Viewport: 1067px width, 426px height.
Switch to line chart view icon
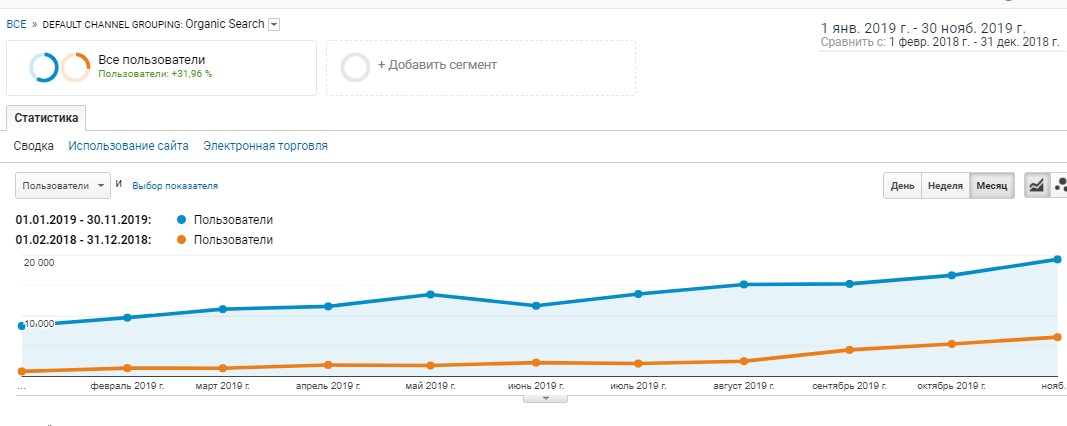click(1037, 185)
